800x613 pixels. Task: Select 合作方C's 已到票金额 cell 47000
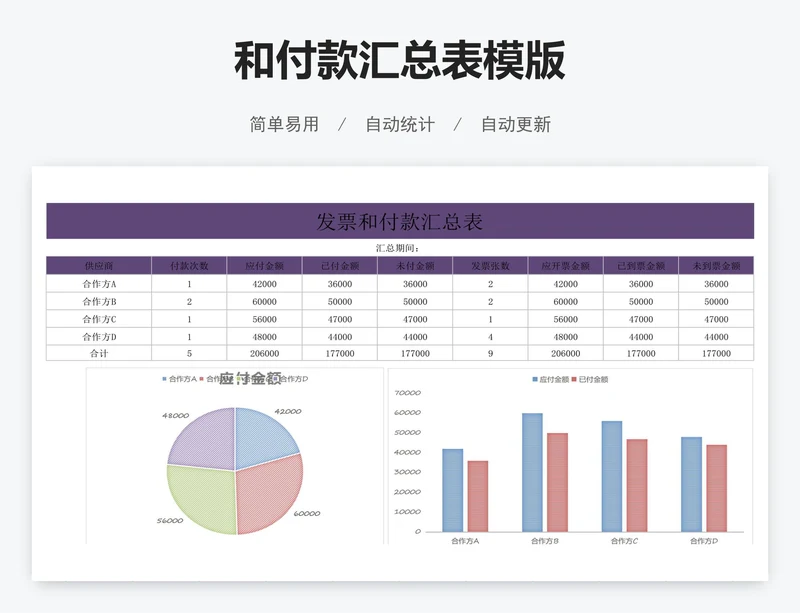641,319
